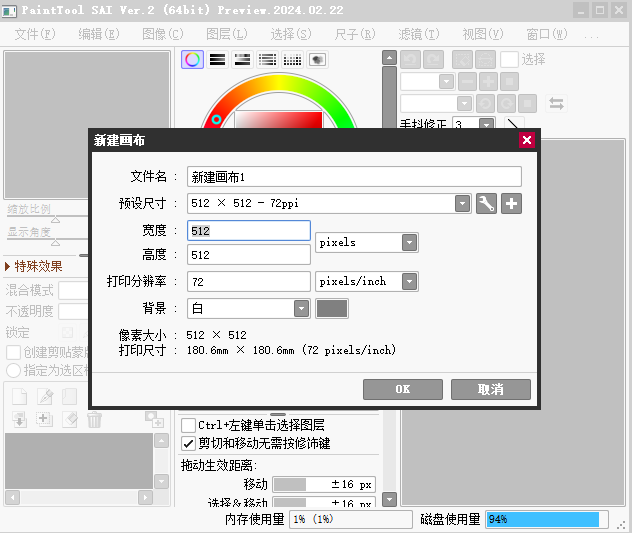Viewport: 632px width, 533px height.
Task: Show the HSV sliders panel icon
Action: pyautogui.click(x=242, y=60)
